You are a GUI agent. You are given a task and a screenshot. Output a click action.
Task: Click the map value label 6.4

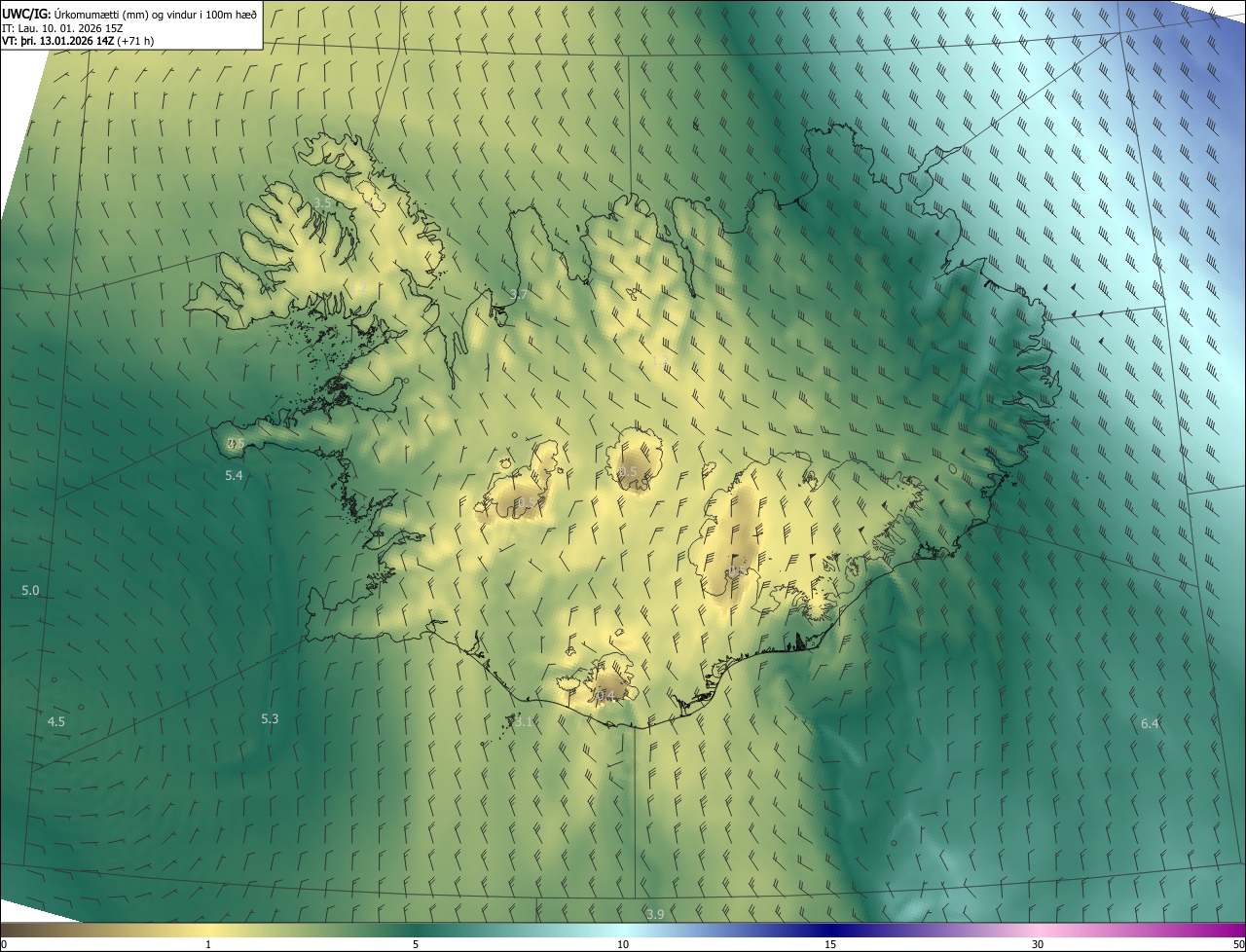point(1150,723)
